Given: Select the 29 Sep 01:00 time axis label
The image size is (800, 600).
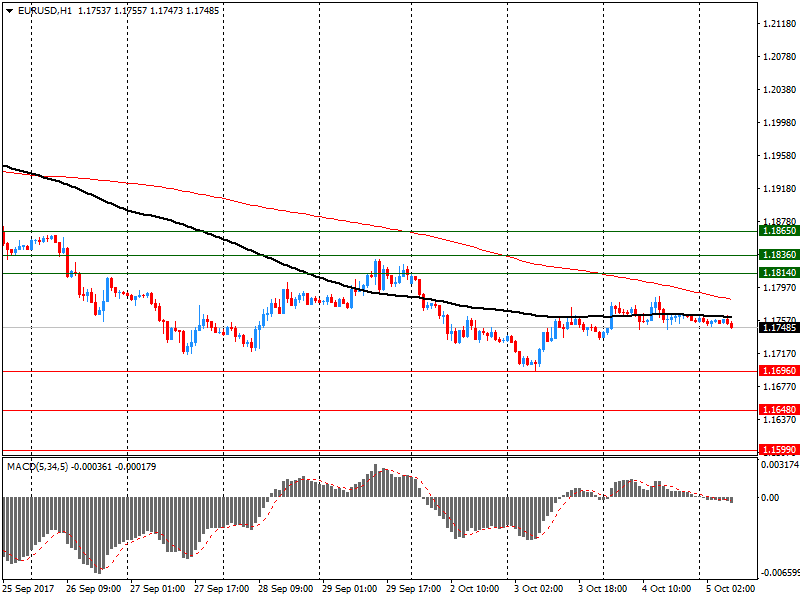Looking at the screenshot, I should point(349,589).
